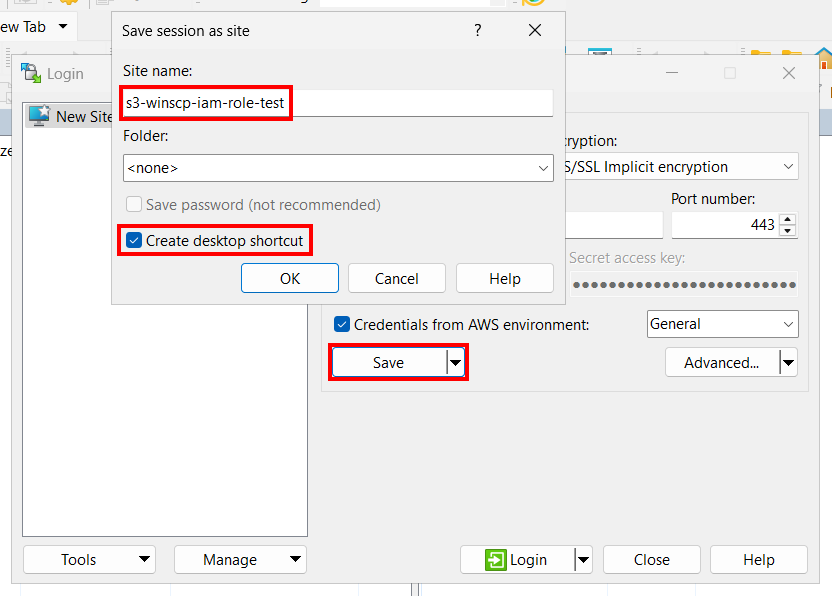Click Cancel in Save session dialog
The height and width of the screenshot is (596, 832).
(396, 279)
